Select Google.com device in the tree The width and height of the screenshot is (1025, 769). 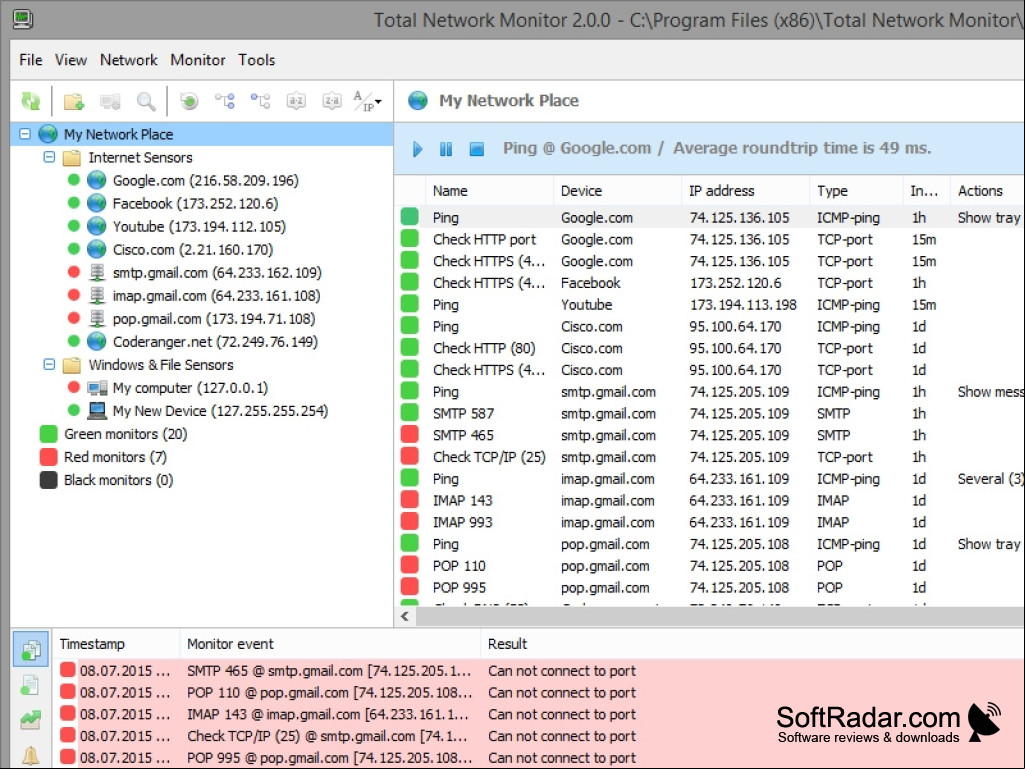point(205,180)
